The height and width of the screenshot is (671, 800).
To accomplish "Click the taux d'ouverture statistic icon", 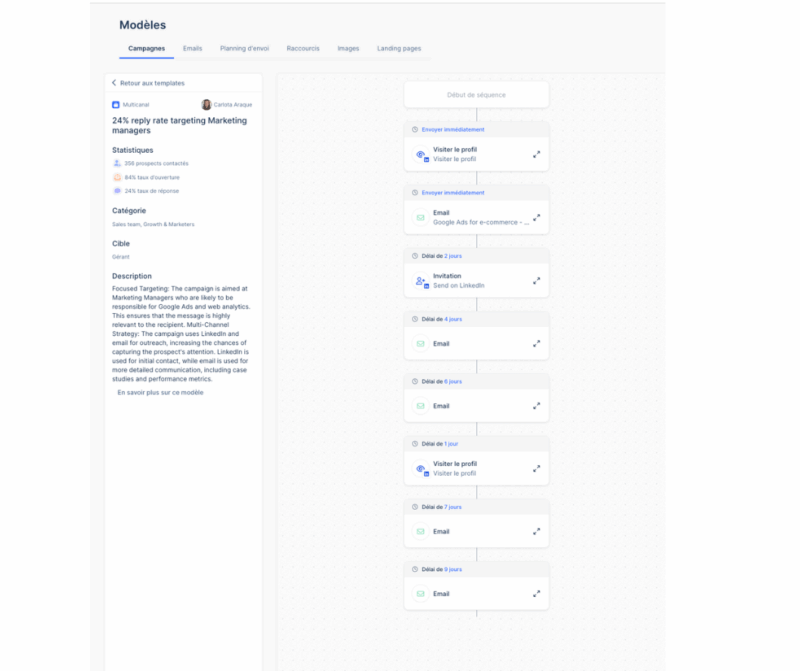I will click(117, 177).
